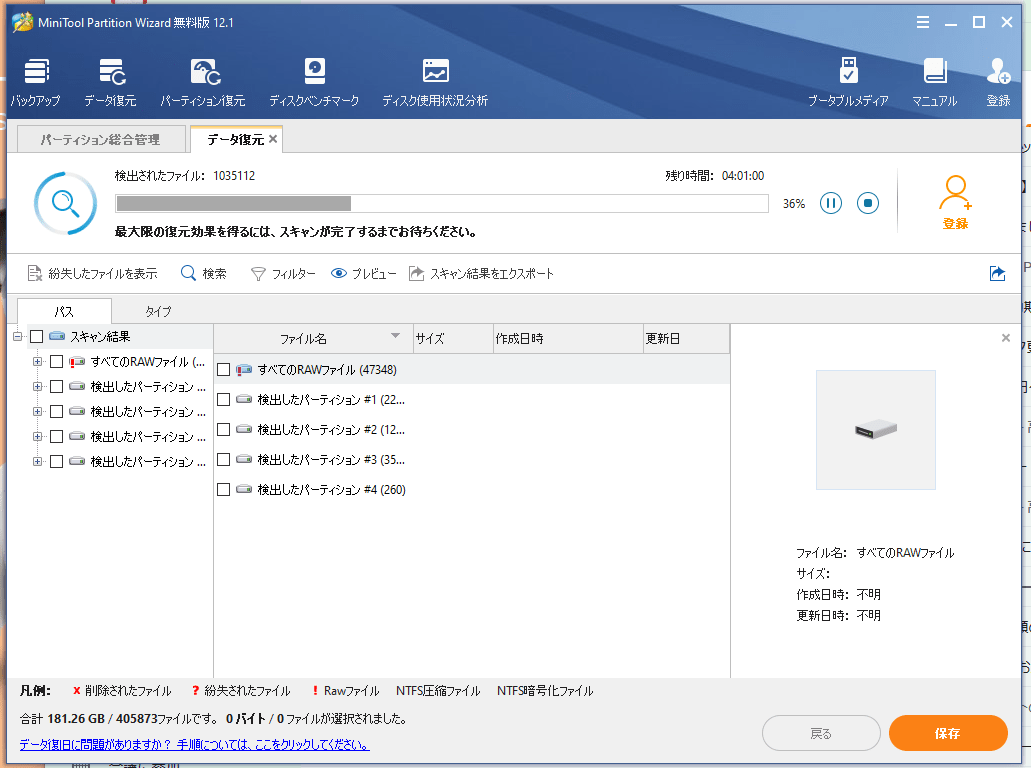Sort by サイズ column header
Viewport: 1031px width, 768px height.
(453, 339)
